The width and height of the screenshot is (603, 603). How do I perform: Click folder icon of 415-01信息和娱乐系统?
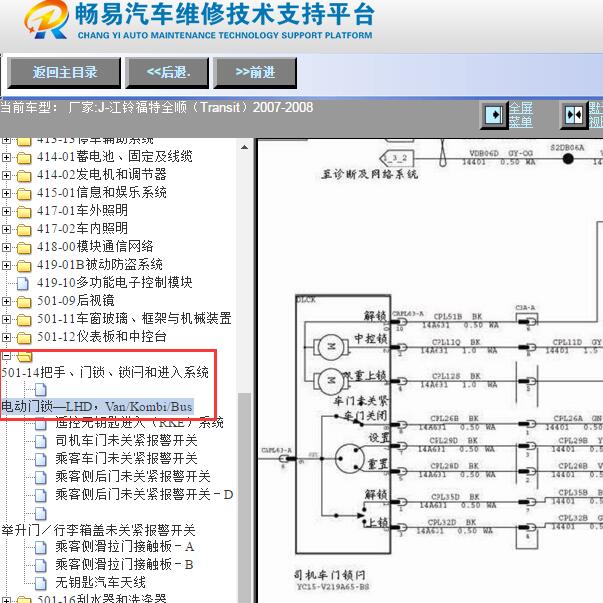24,194
